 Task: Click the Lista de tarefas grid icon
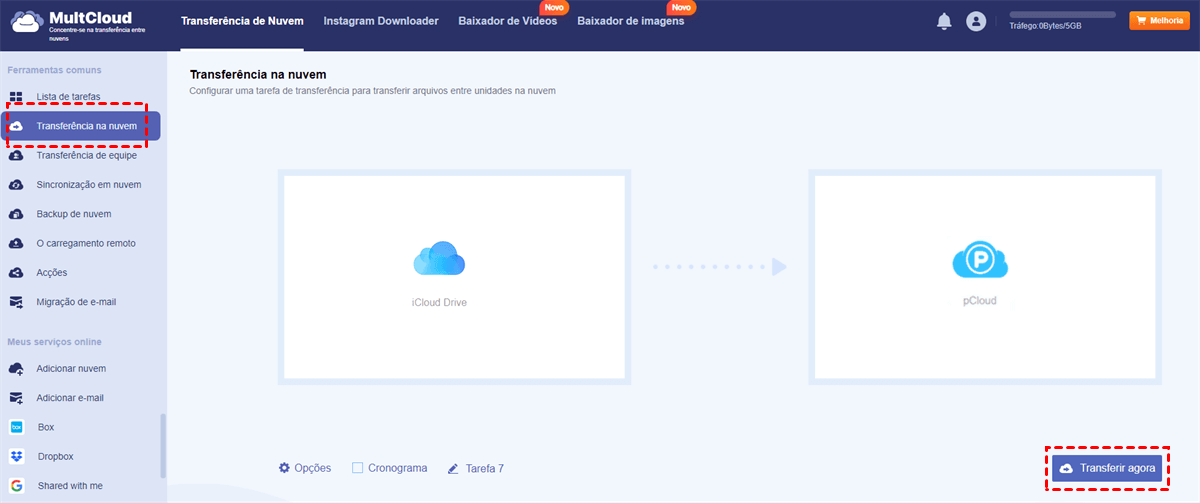pos(16,97)
